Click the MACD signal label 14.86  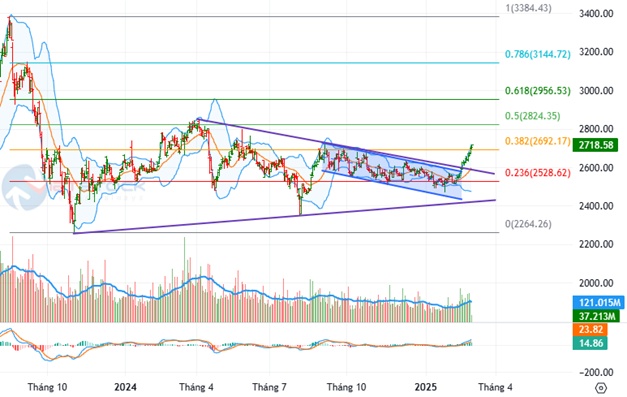coord(590,343)
